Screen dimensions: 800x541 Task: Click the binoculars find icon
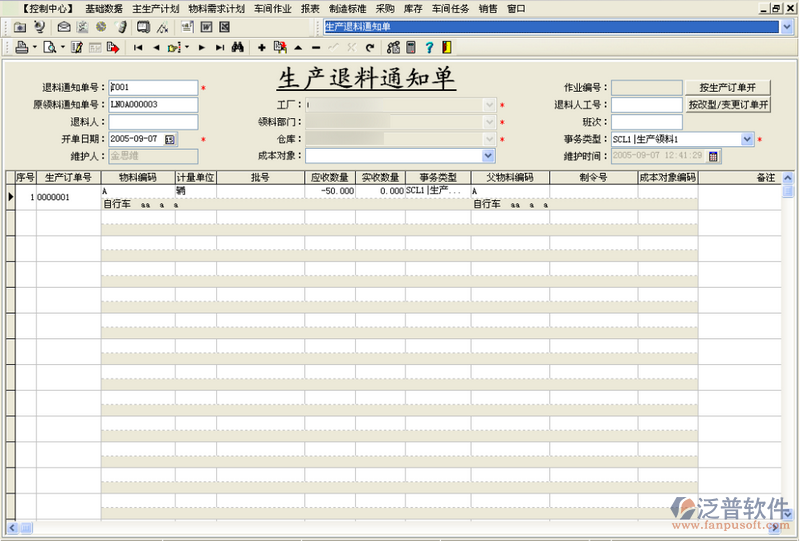(x=238, y=47)
